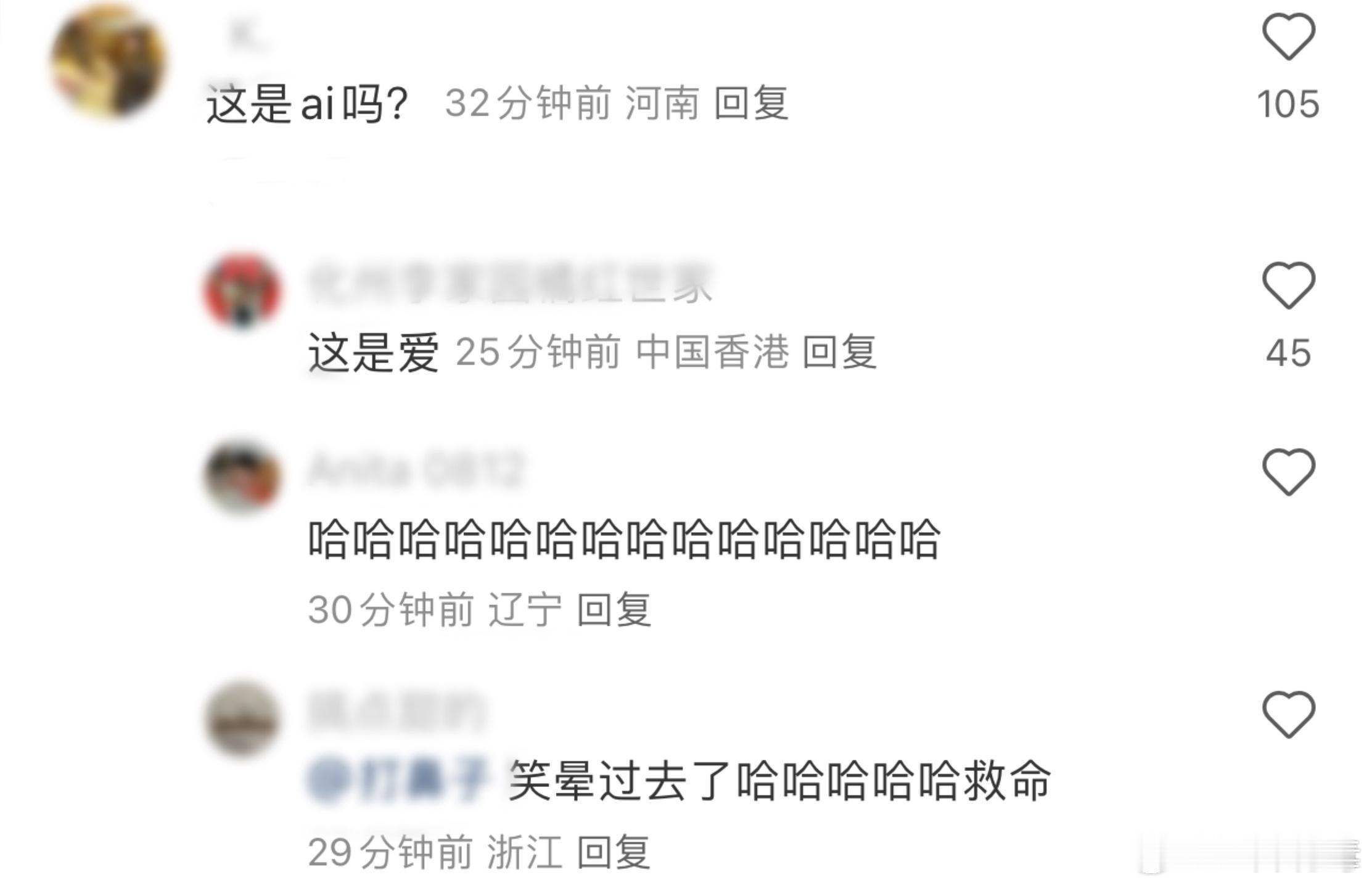The image size is (1372, 888).
Task: View profile picture of the 辽宁 commenter
Action: pos(242,477)
